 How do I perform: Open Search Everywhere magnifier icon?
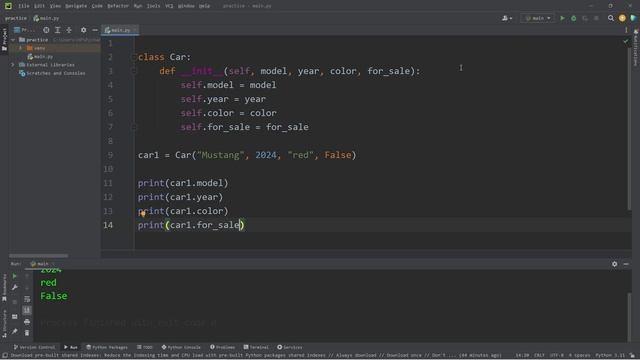(611, 18)
